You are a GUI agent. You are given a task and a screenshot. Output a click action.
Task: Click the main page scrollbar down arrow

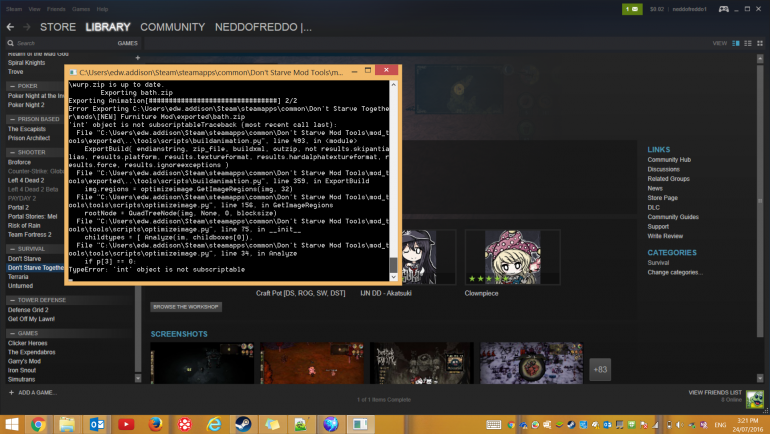pyautogui.click(x=760, y=378)
